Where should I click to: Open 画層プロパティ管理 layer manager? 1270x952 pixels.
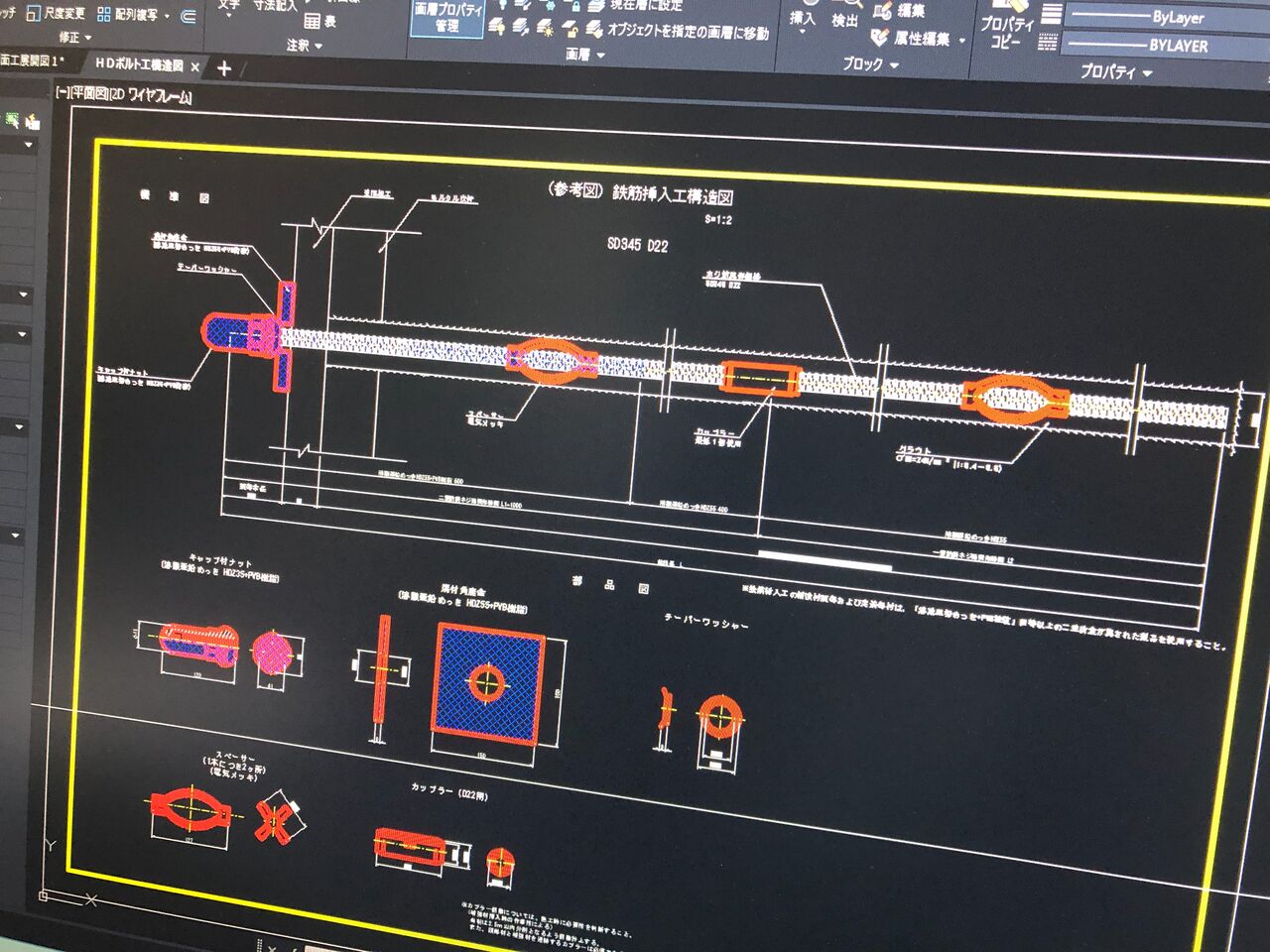point(447,17)
